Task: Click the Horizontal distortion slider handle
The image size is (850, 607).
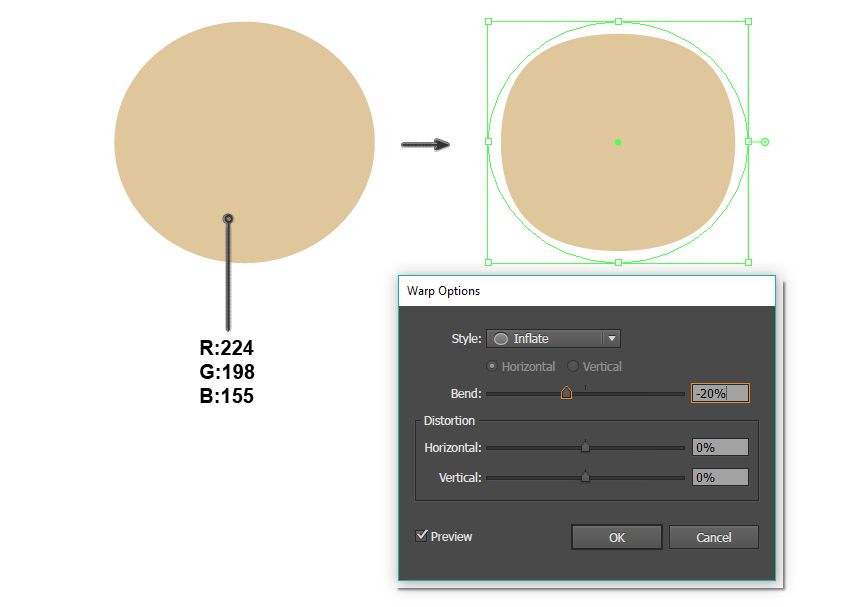Action: (585, 448)
